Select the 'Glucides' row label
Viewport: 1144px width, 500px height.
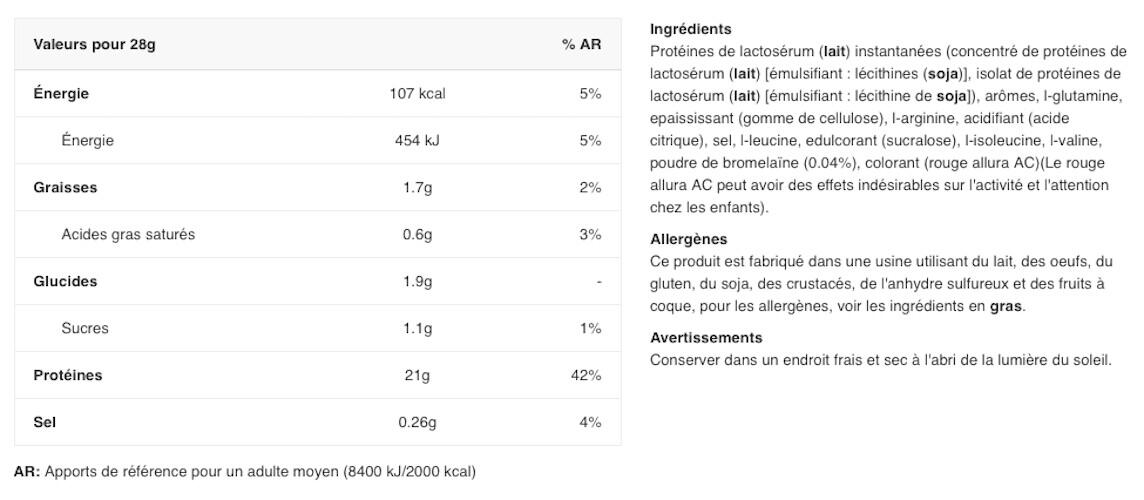[x=65, y=282]
